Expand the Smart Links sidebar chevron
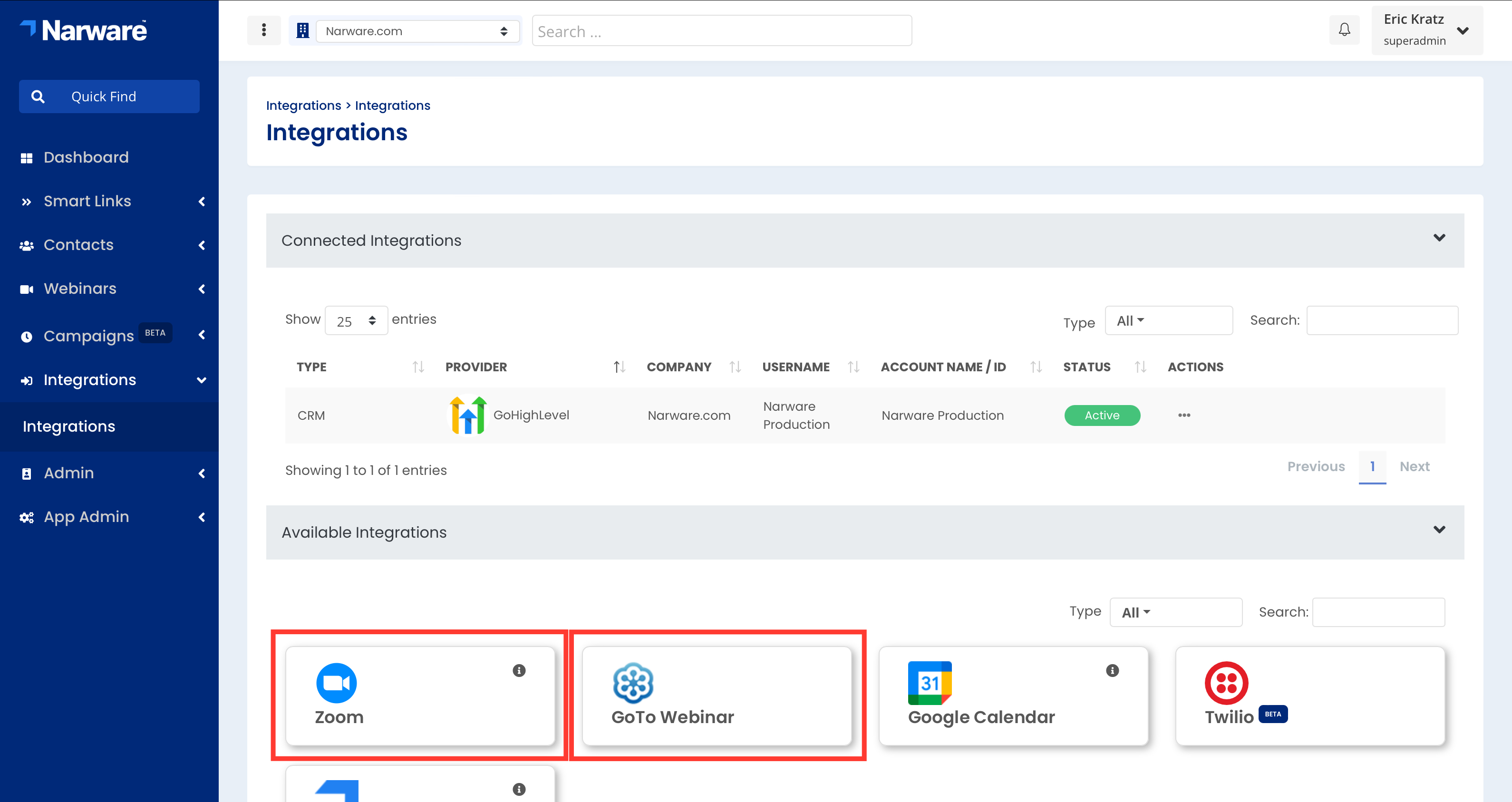 tap(202, 201)
